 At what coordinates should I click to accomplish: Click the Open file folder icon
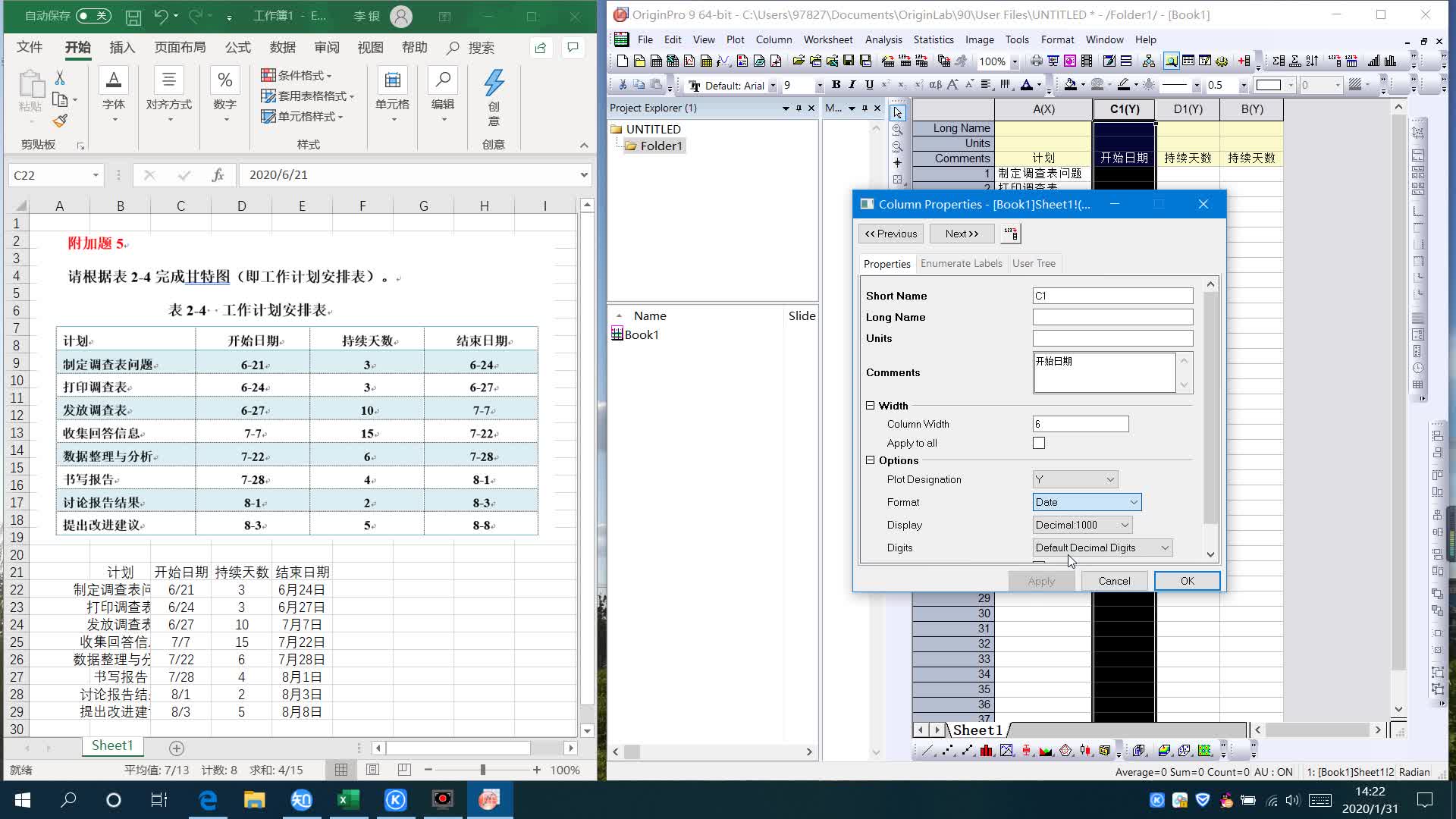click(798, 61)
